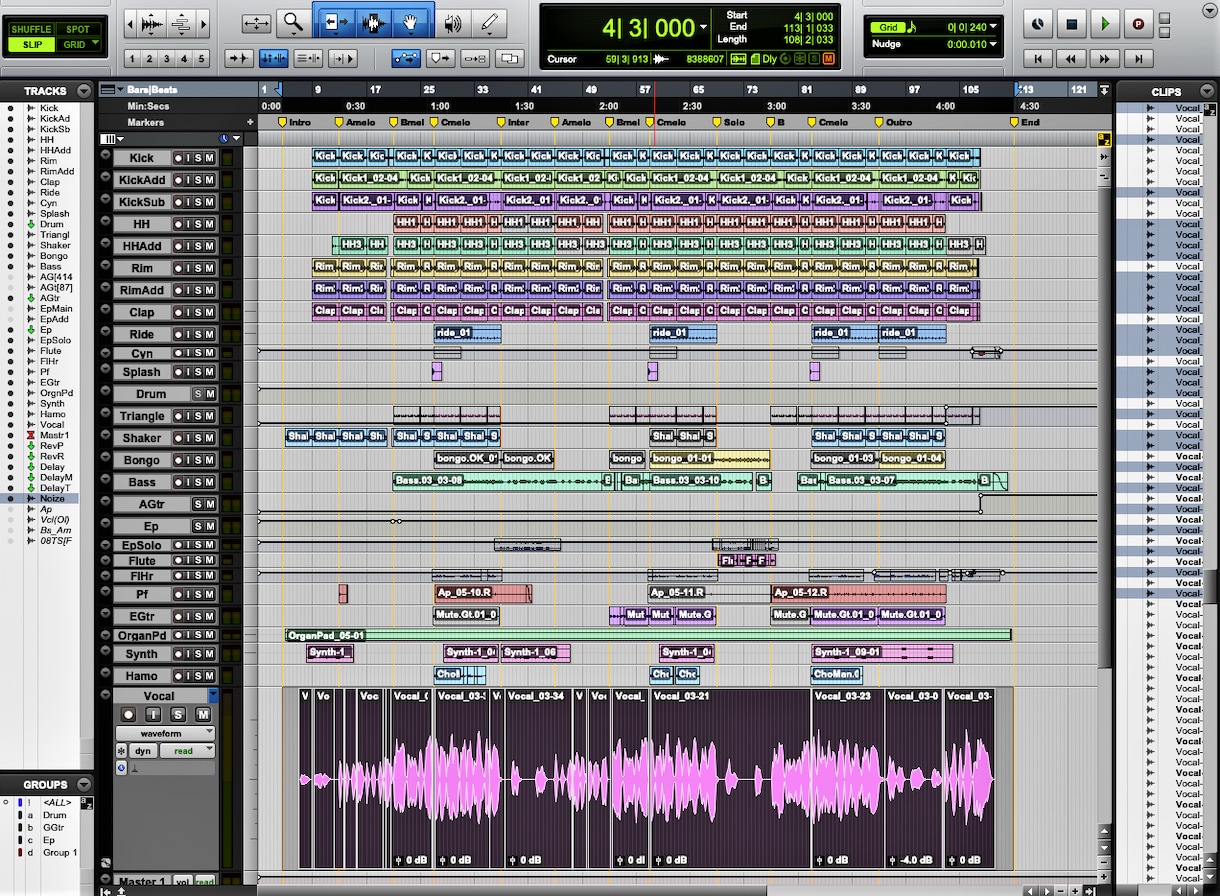Select the Grabber hand tool
Viewport: 1220px width, 896px height.
pos(411,22)
